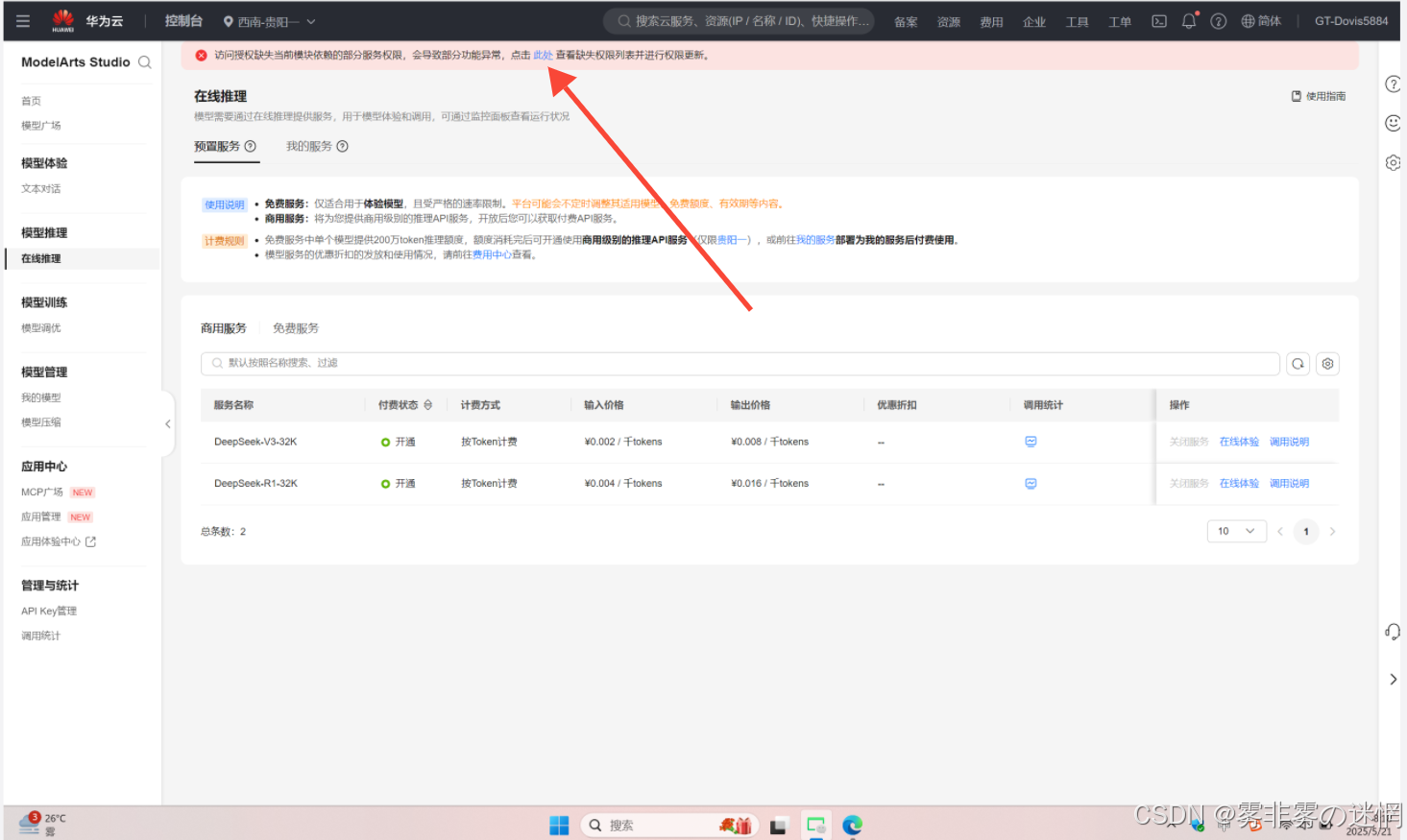Click the help icon next to 我的服务
Screen dimensions: 1407x840
tap(343, 146)
